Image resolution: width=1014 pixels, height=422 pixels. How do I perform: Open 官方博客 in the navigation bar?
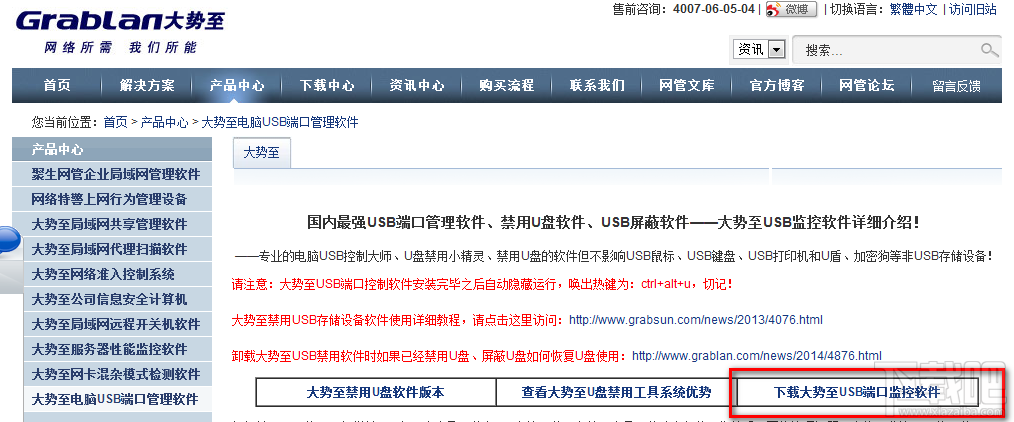777,85
